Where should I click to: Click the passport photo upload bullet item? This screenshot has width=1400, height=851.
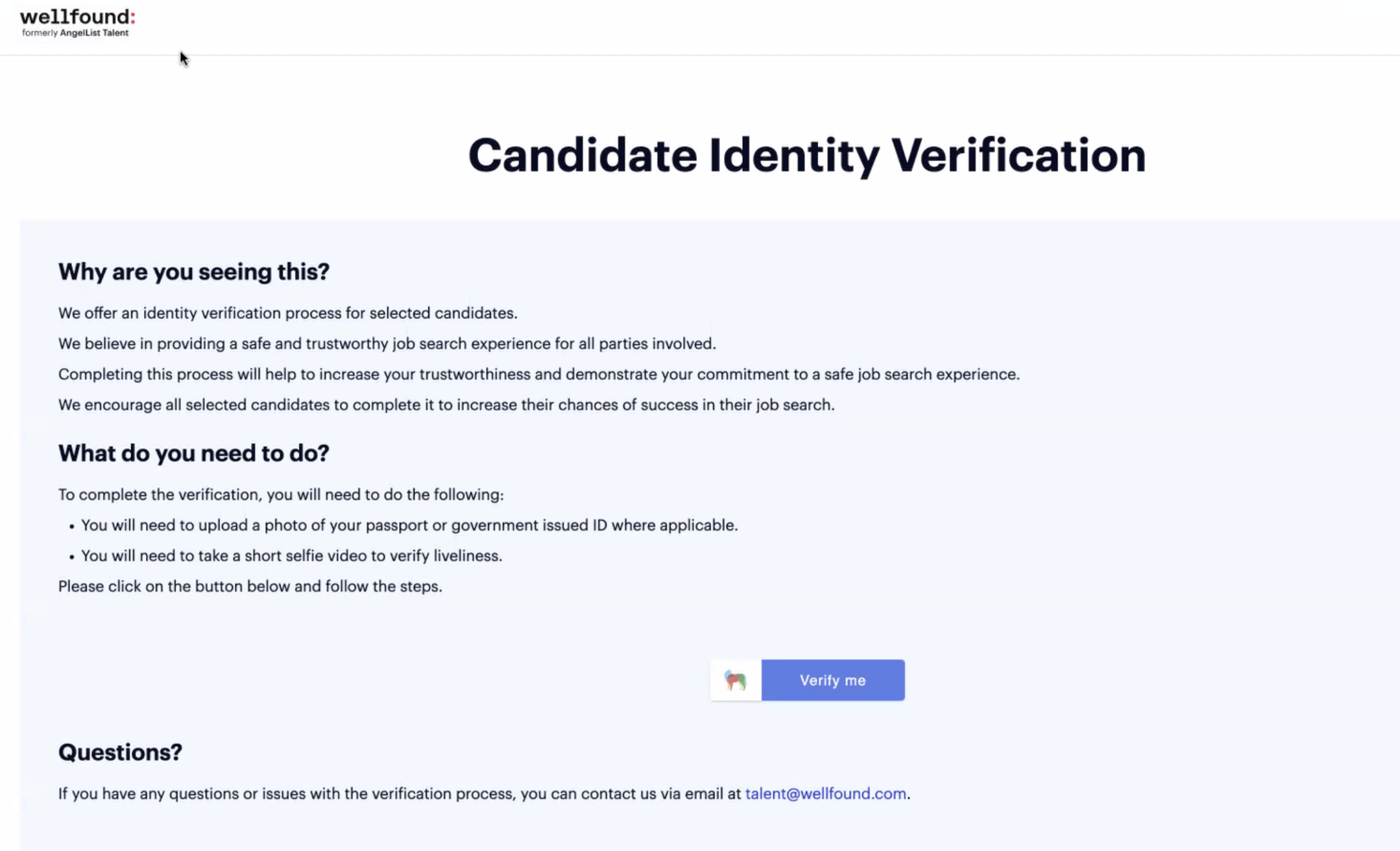(x=409, y=525)
